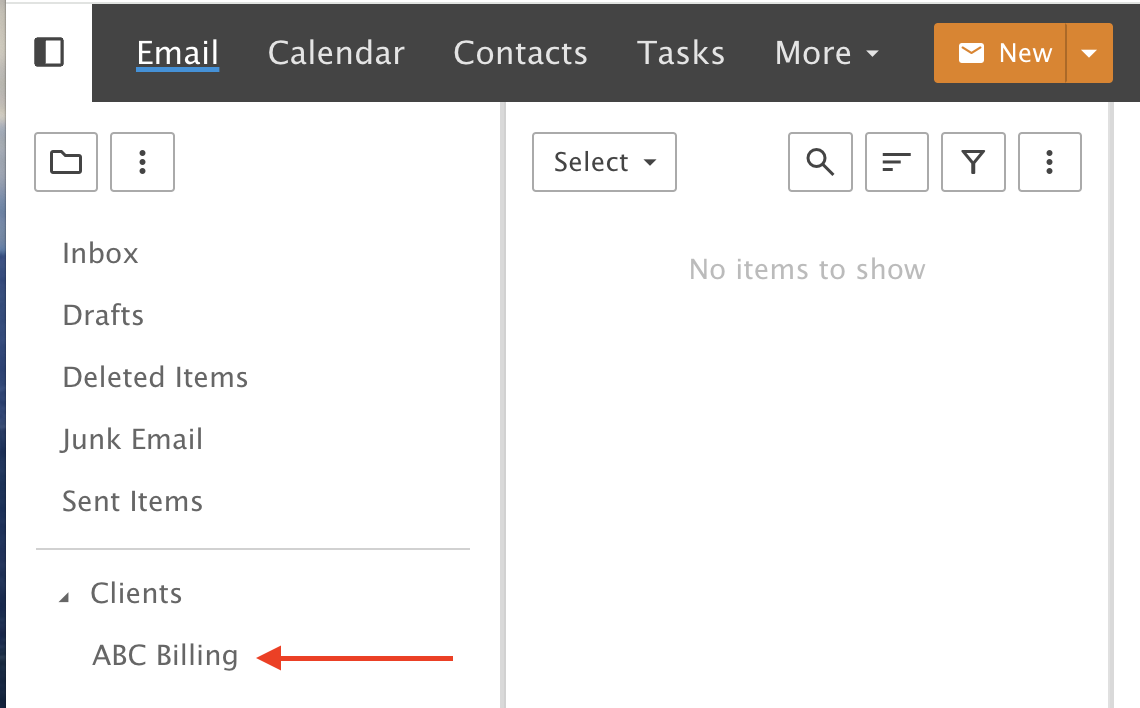Open the Drafts folder

tap(103, 315)
